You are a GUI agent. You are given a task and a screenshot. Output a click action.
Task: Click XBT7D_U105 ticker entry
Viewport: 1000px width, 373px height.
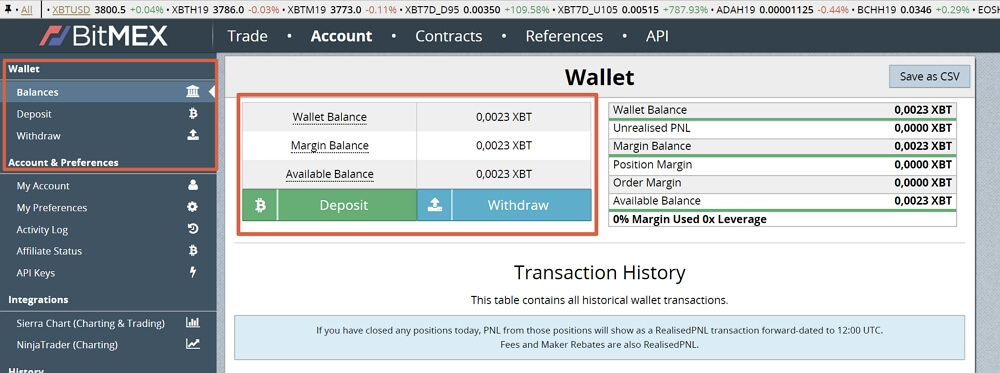point(633,10)
